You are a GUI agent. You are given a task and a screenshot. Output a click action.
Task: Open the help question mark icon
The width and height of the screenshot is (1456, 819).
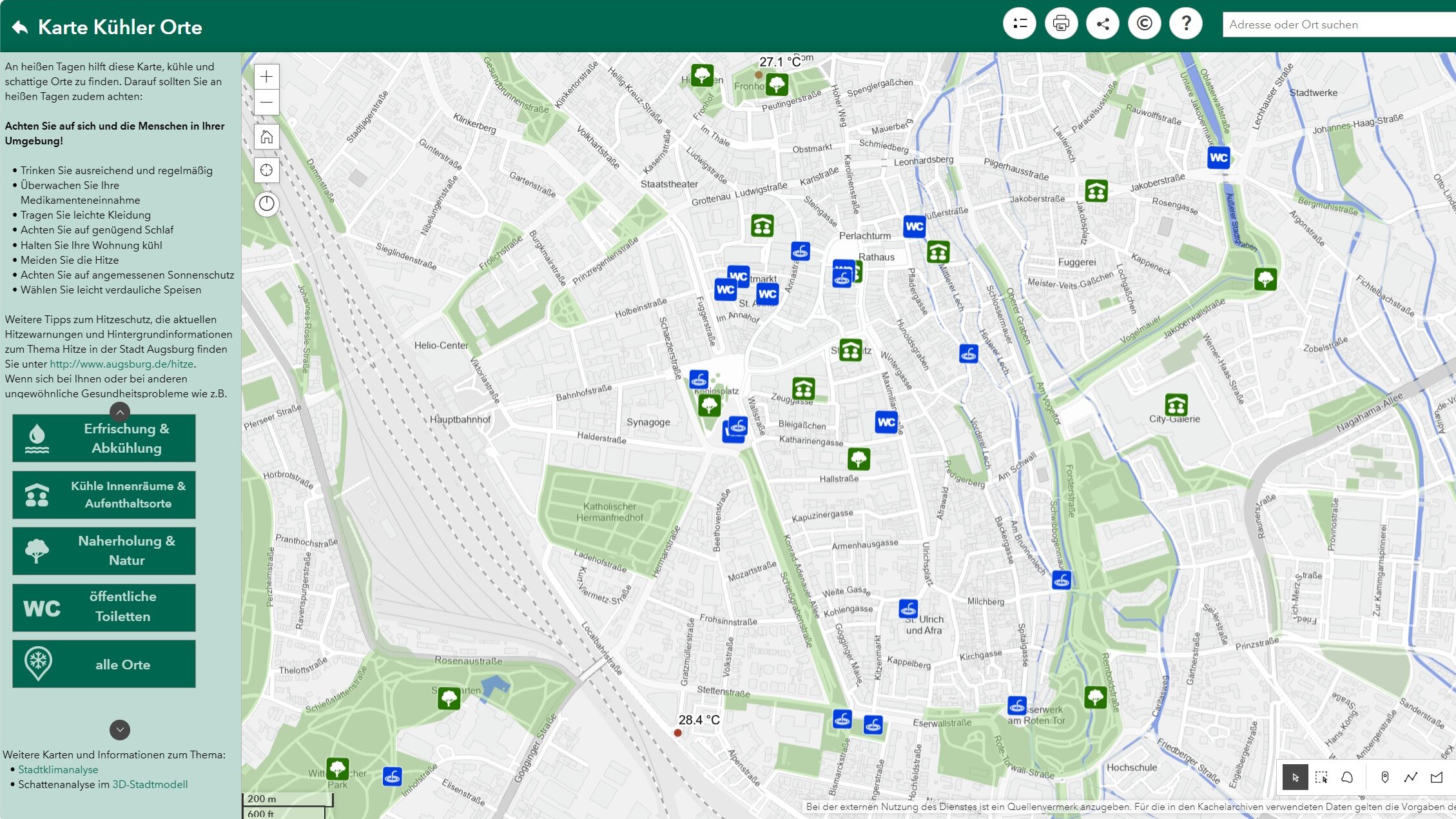tap(1186, 24)
